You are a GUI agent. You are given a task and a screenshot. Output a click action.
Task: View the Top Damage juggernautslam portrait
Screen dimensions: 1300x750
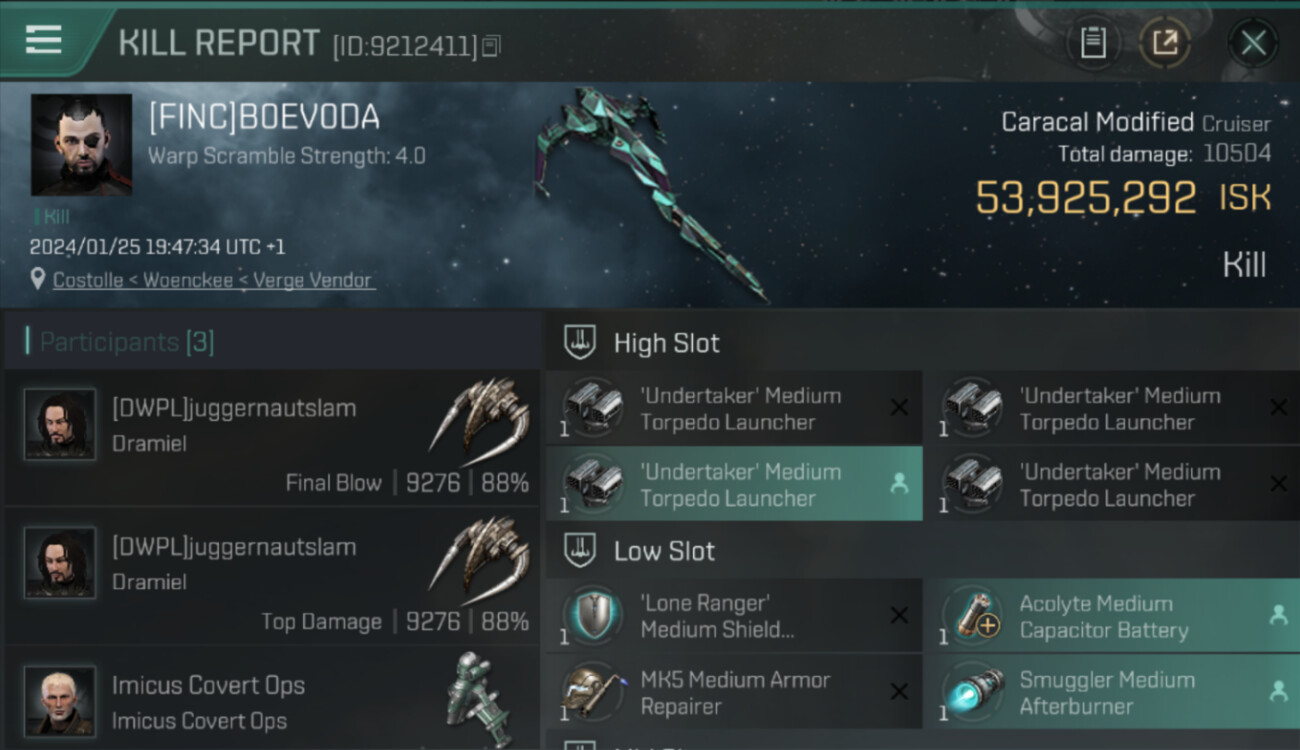pos(60,563)
